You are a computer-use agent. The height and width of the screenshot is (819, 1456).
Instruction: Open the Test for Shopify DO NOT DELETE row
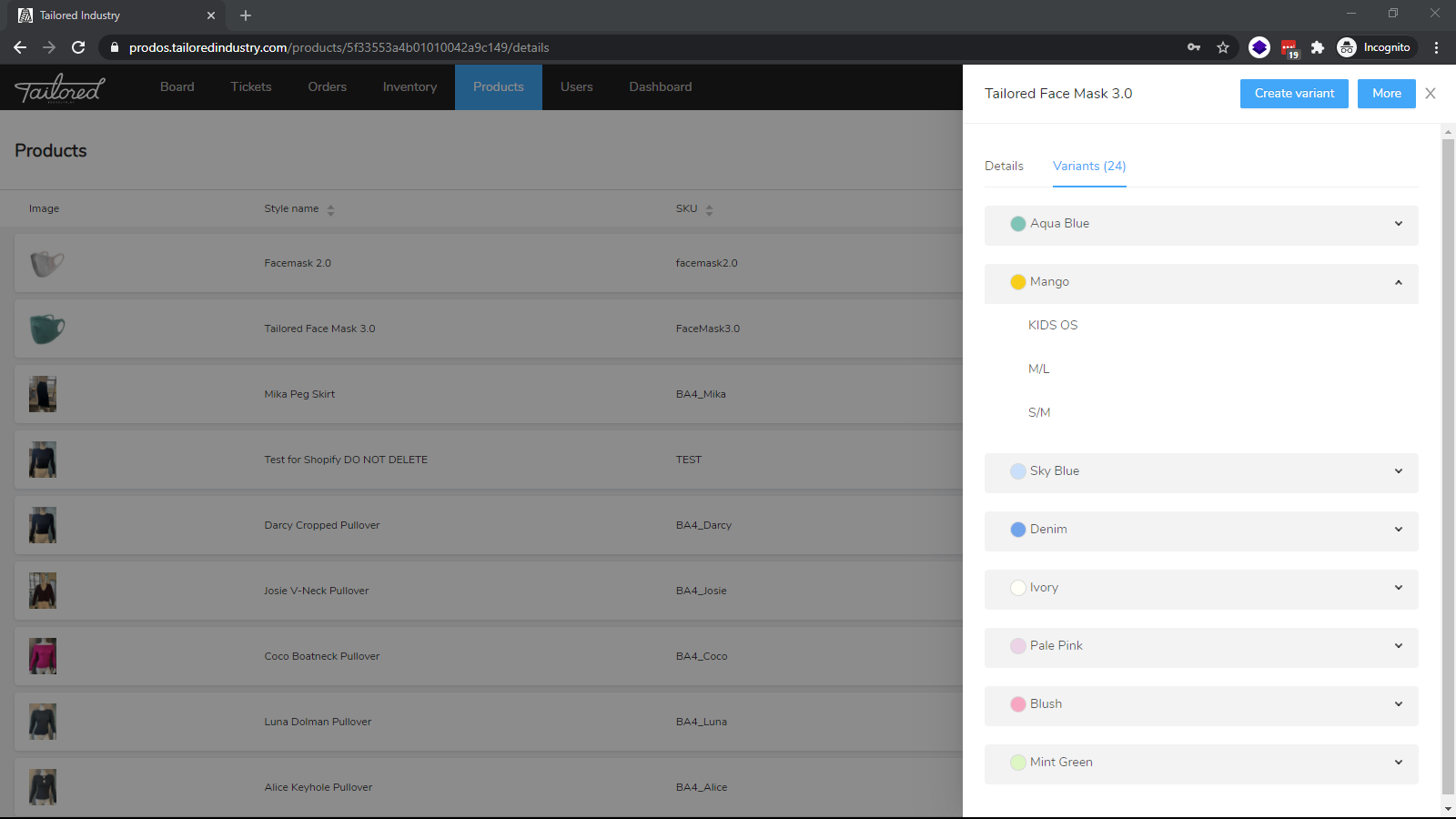(x=488, y=460)
